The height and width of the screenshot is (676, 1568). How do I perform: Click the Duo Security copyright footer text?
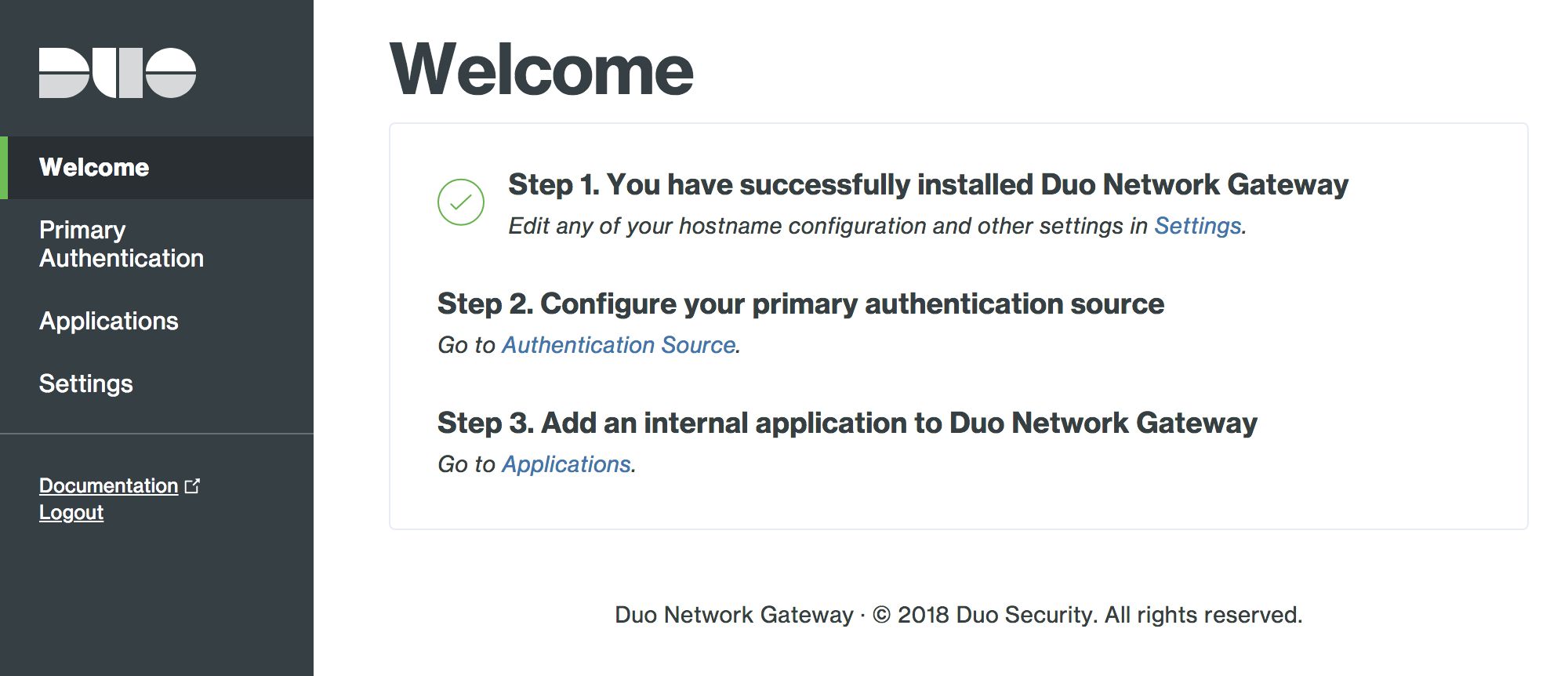coord(958,615)
